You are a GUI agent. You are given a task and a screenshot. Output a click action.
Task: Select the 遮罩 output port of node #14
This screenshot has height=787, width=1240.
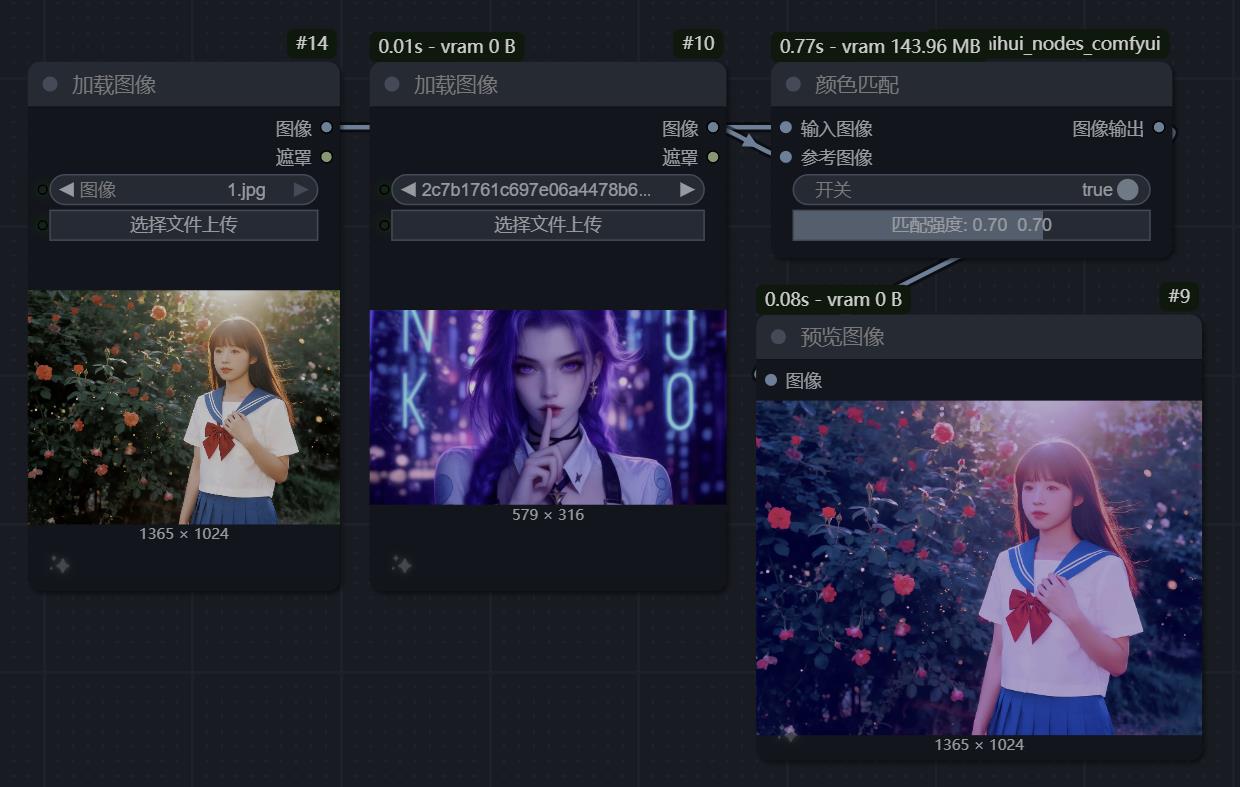point(327,157)
